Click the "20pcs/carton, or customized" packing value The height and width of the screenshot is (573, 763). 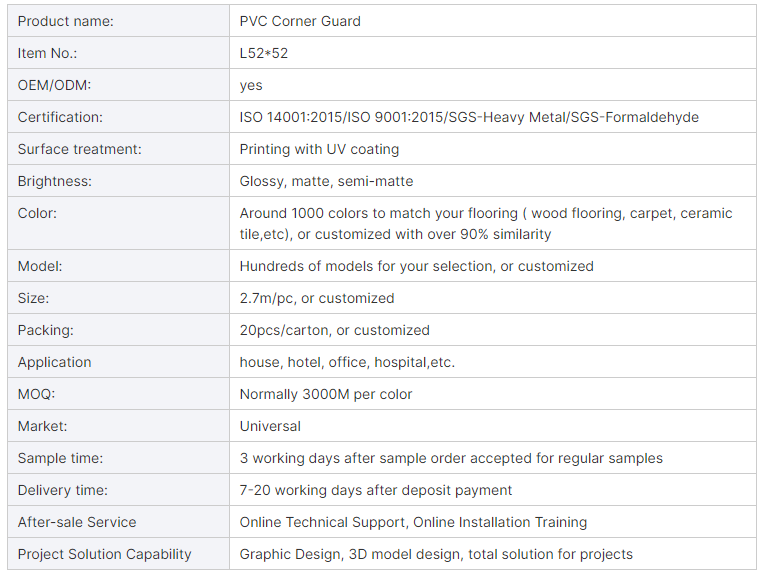tap(334, 330)
